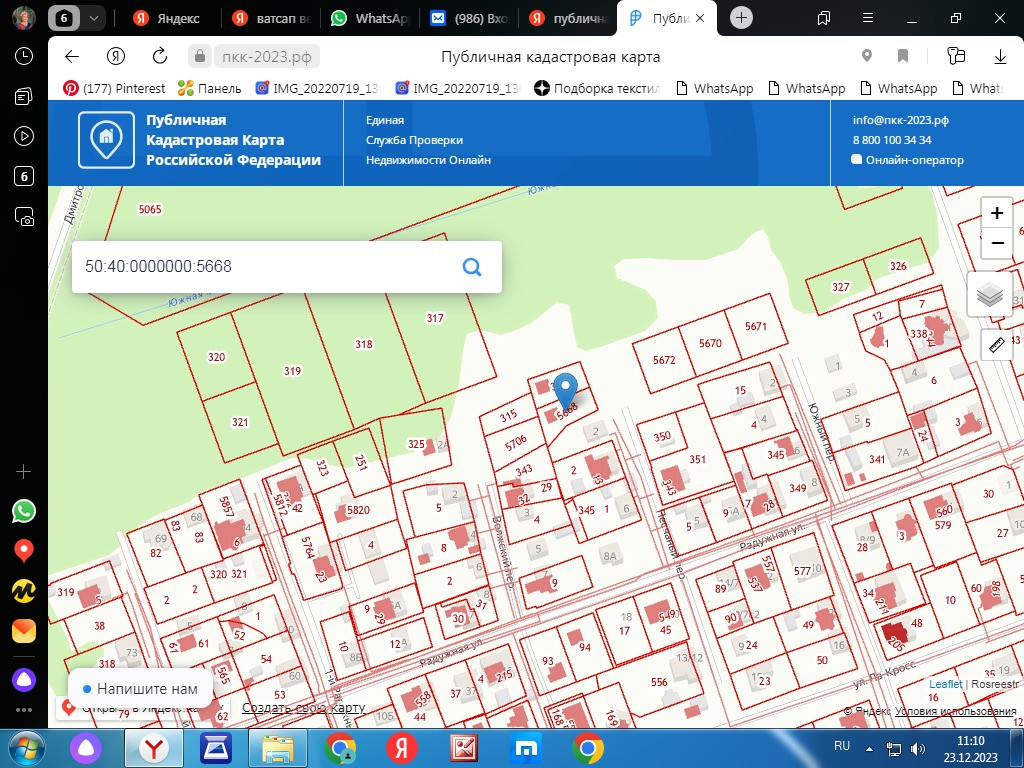Select plot 5820 on the map
The height and width of the screenshot is (768, 1024).
coord(358,510)
